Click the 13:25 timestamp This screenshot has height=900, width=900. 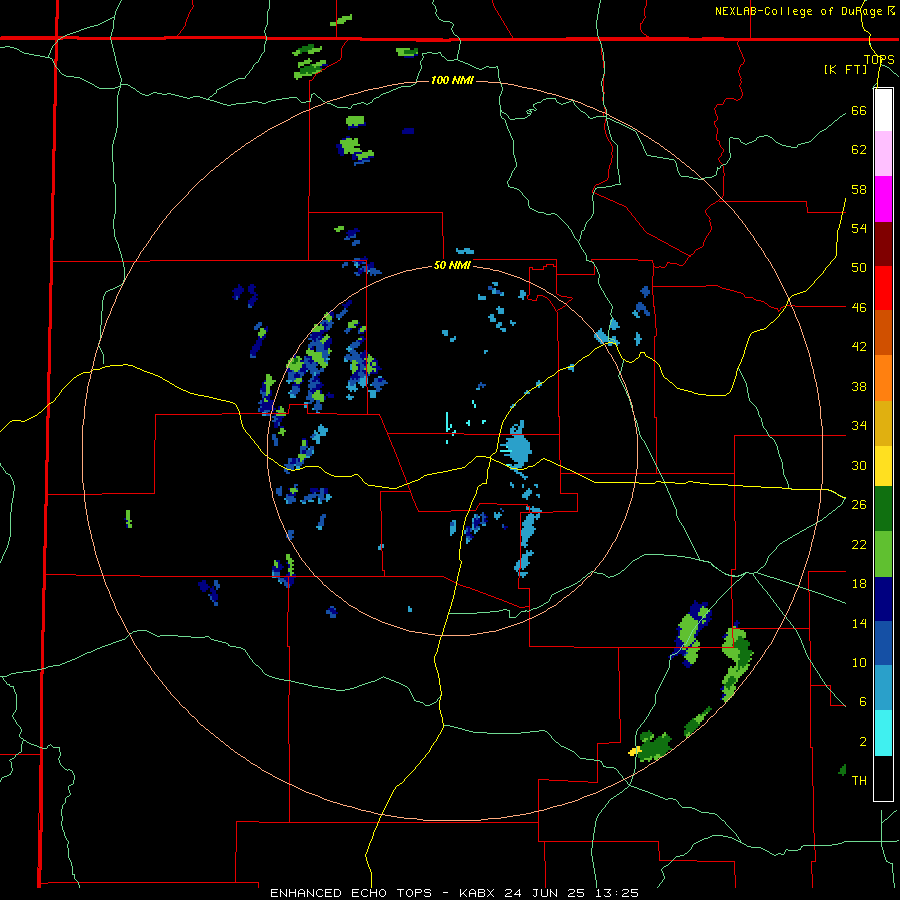pos(616,893)
